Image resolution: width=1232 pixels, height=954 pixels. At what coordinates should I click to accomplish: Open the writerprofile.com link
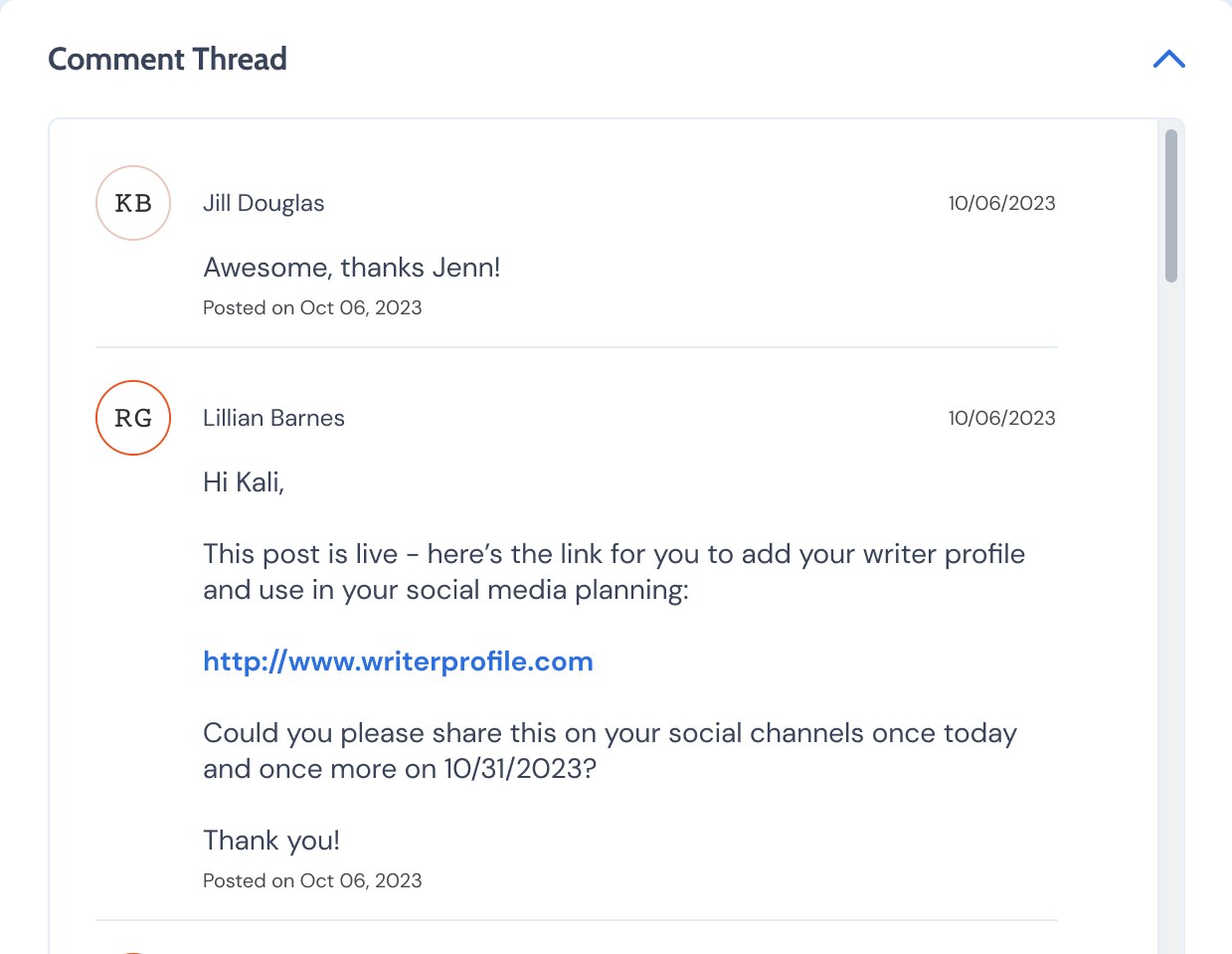tap(398, 662)
